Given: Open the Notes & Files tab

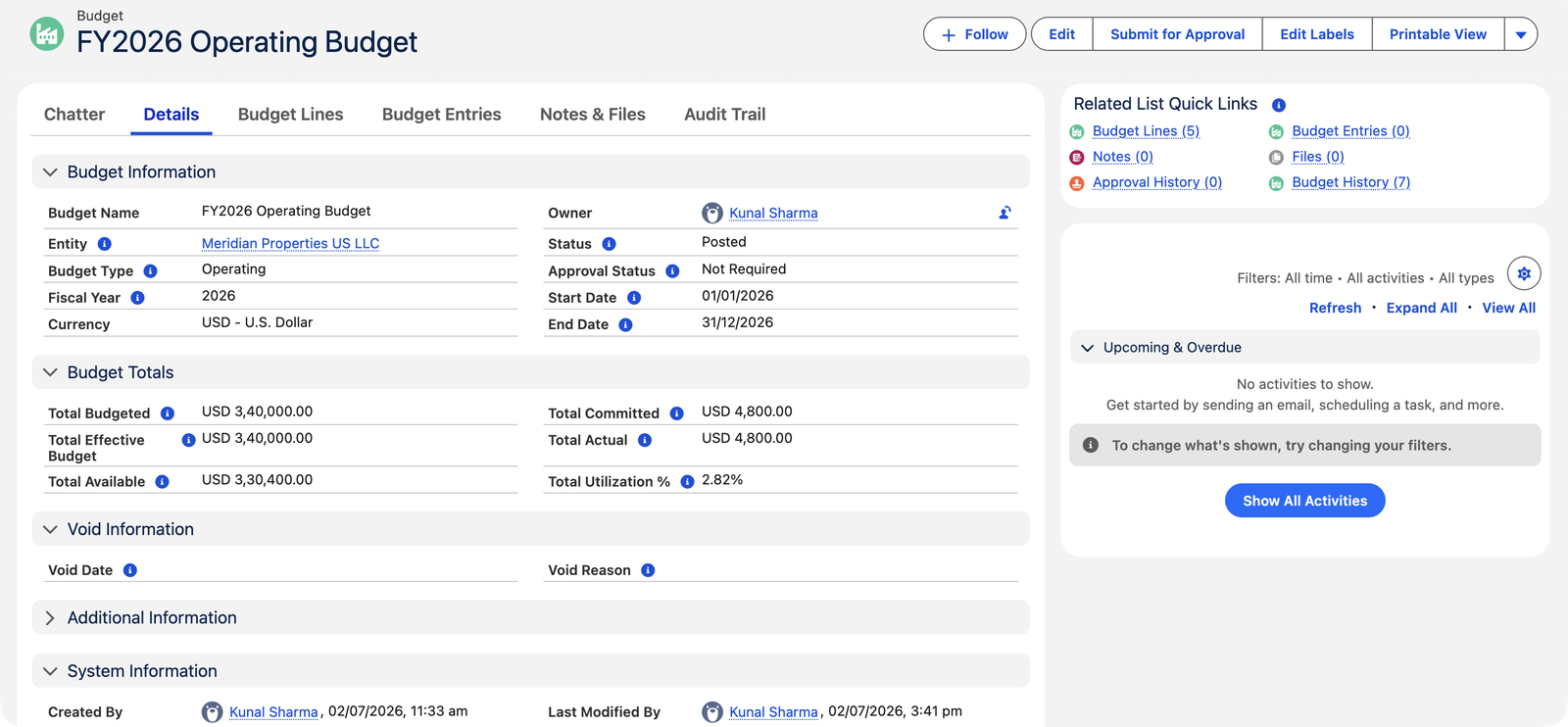Looking at the screenshot, I should coord(593,115).
